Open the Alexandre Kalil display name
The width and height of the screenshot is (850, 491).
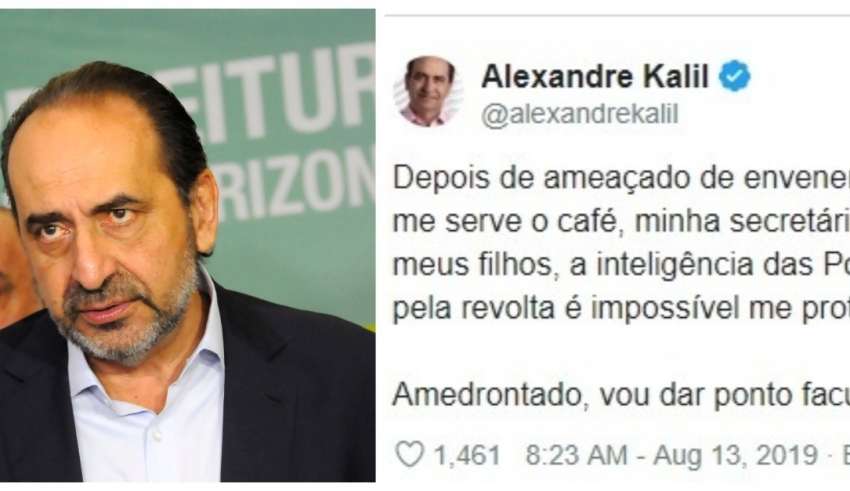coord(595,76)
